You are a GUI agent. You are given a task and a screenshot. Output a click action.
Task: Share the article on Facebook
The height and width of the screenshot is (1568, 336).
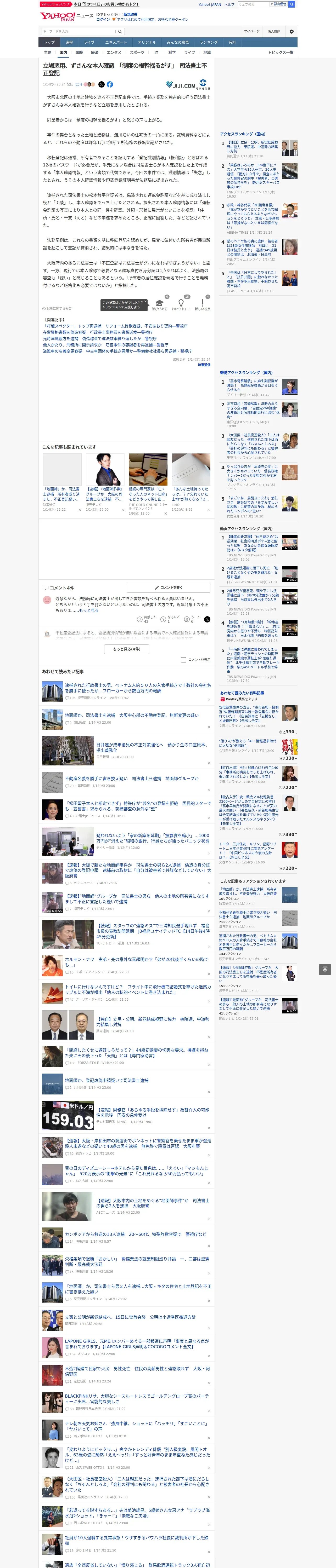(110, 85)
